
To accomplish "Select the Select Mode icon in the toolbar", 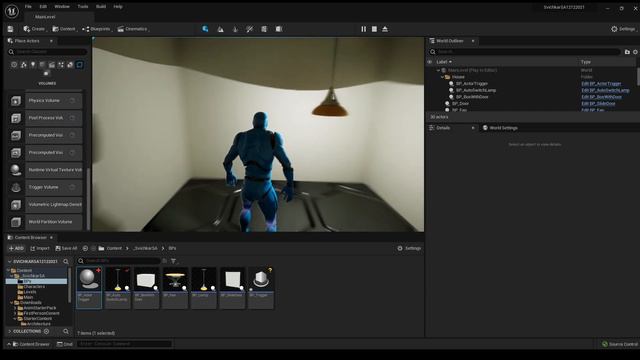I will 205,29.
